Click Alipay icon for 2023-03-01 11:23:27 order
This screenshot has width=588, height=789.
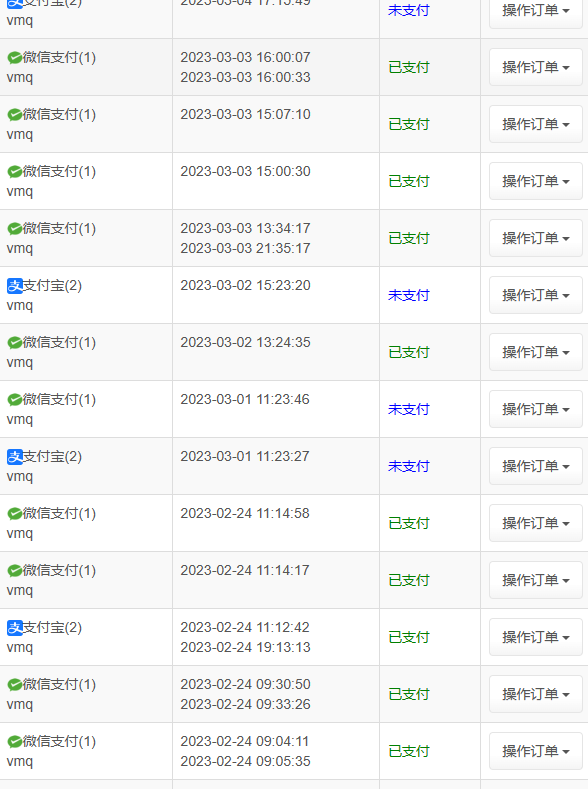(15, 457)
